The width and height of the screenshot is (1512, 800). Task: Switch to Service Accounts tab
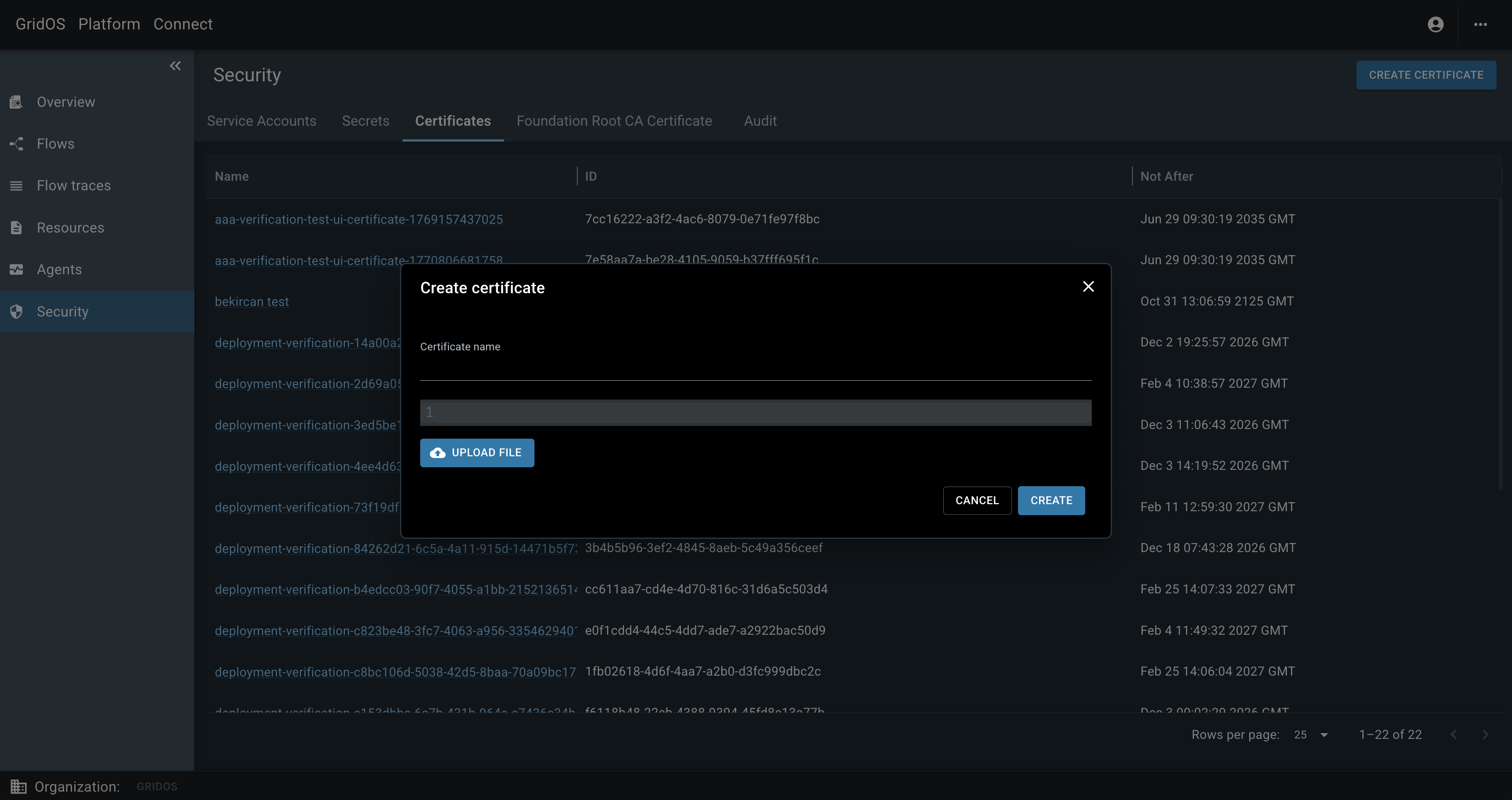click(x=261, y=121)
